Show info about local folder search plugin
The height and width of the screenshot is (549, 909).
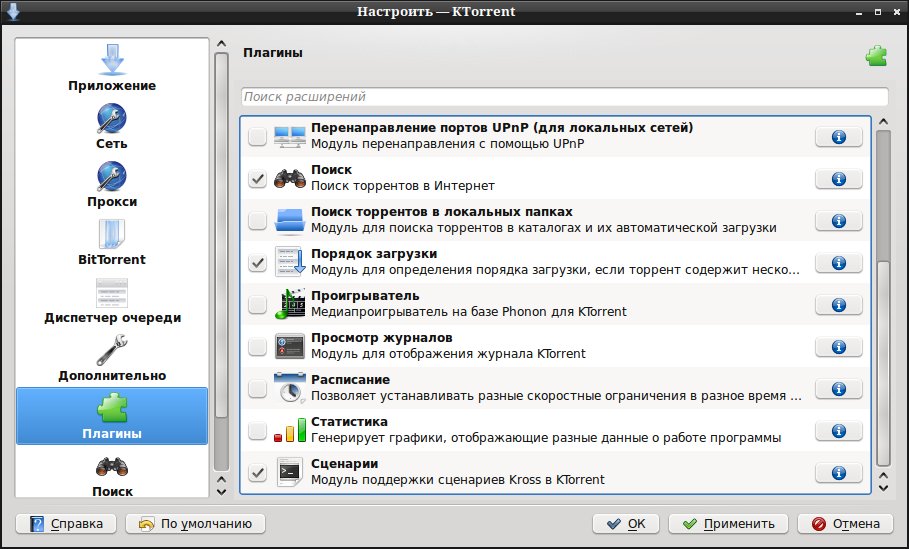[x=838, y=221]
